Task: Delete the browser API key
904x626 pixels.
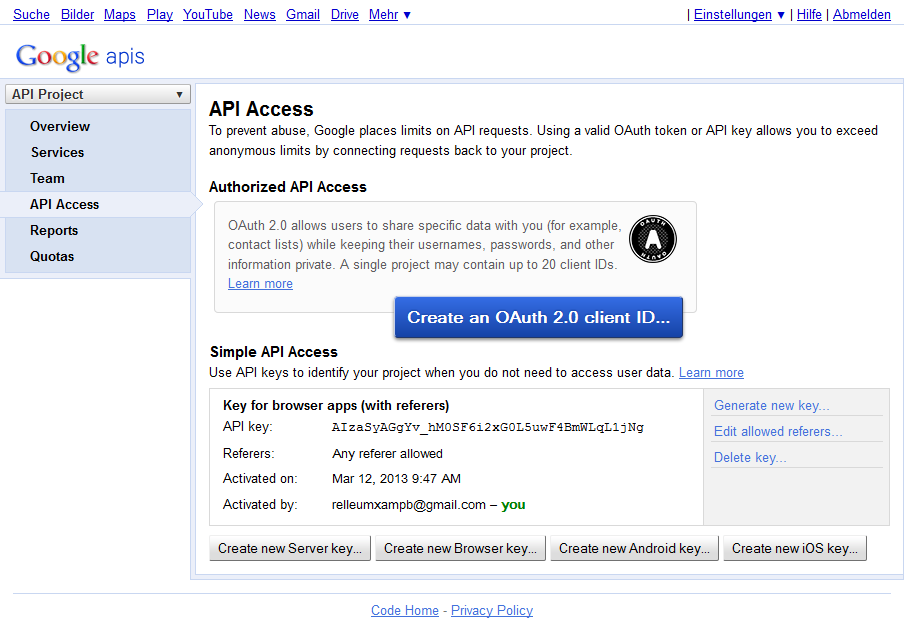Action: [748, 456]
